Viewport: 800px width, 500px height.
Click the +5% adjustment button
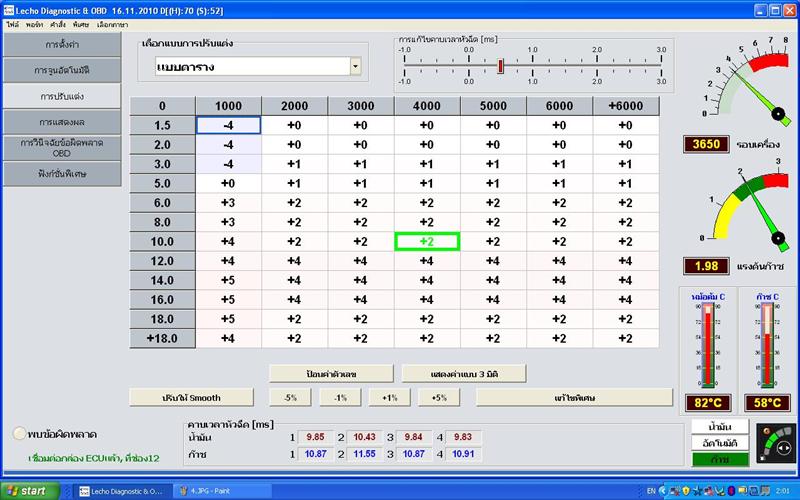[439, 397]
